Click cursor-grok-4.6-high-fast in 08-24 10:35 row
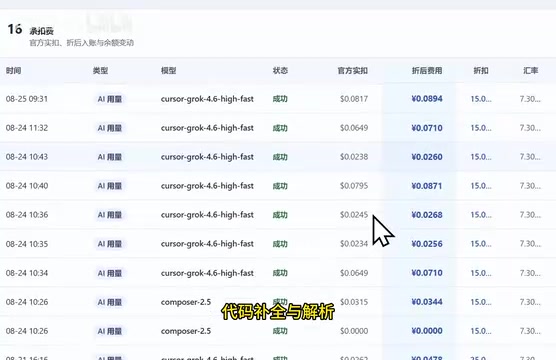 coord(207,244)
